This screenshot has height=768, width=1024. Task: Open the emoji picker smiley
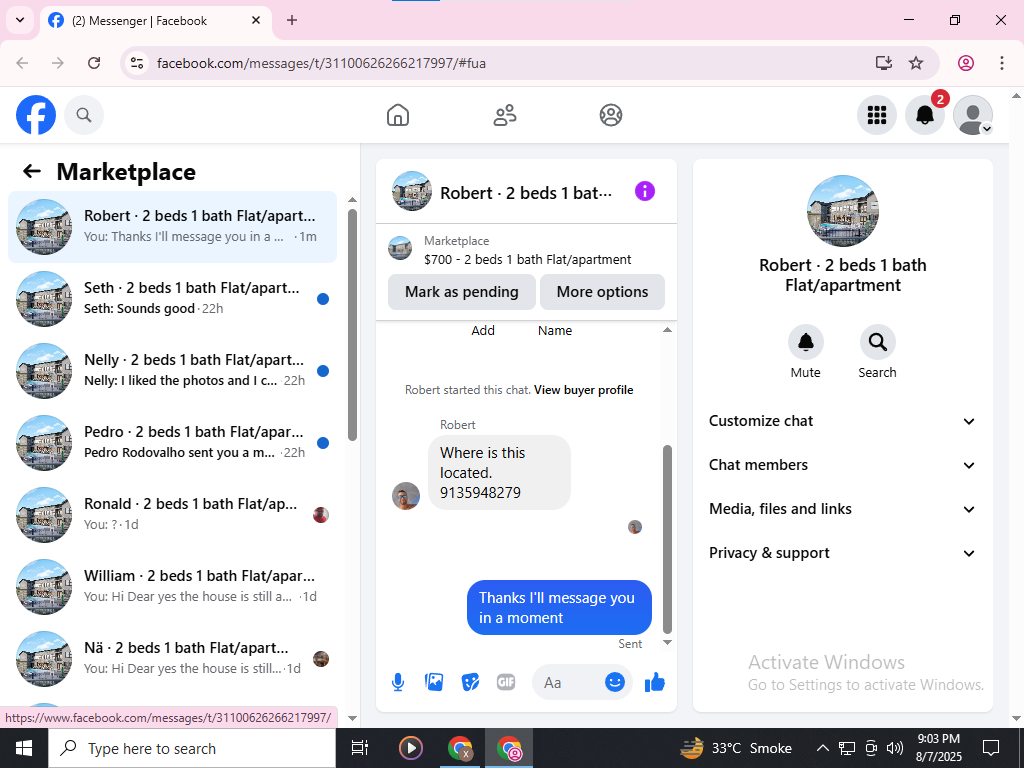615,682
